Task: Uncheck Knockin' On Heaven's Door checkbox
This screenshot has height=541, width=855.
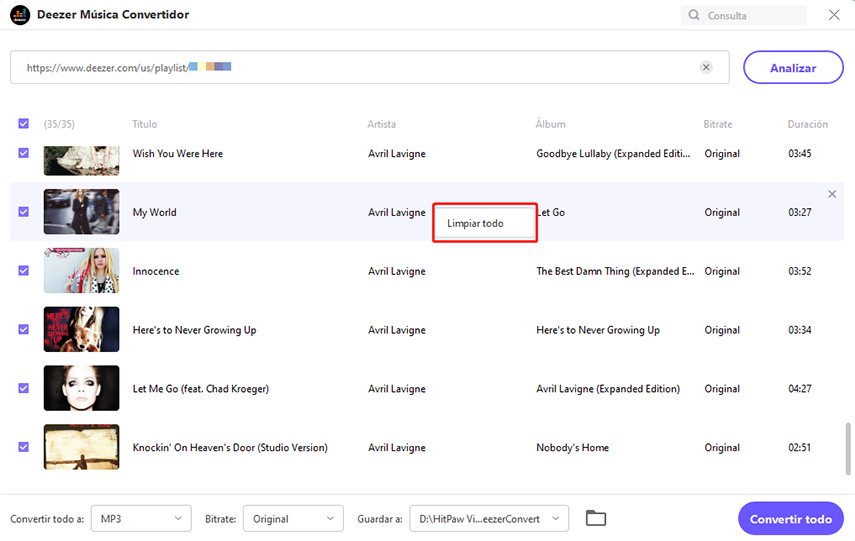Action: click(23, 447)
